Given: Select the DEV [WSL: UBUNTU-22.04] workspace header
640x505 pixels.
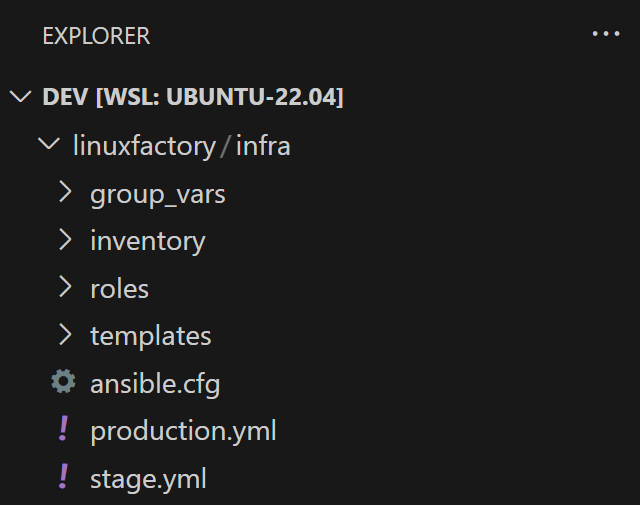Looking at the screenshot, I should tap(193, 97).
